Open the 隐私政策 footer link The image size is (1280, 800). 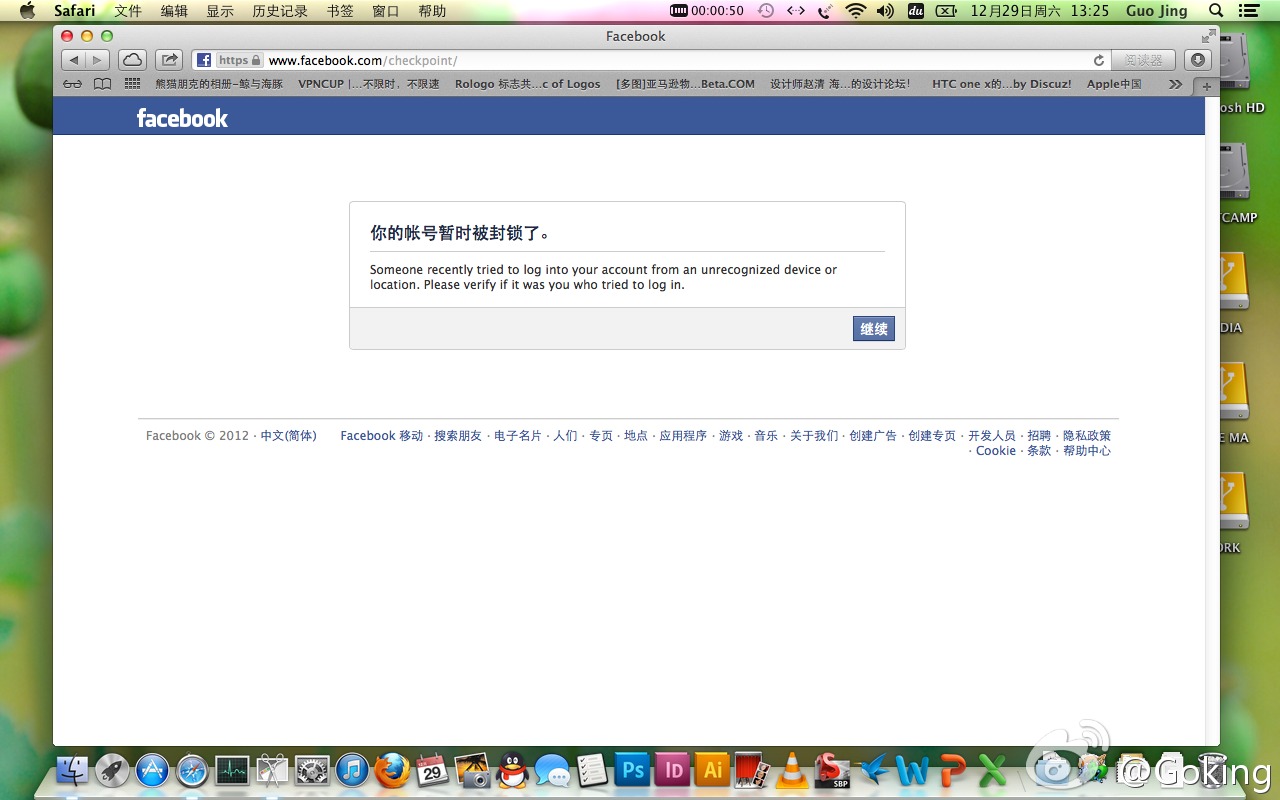(1087, 436)
